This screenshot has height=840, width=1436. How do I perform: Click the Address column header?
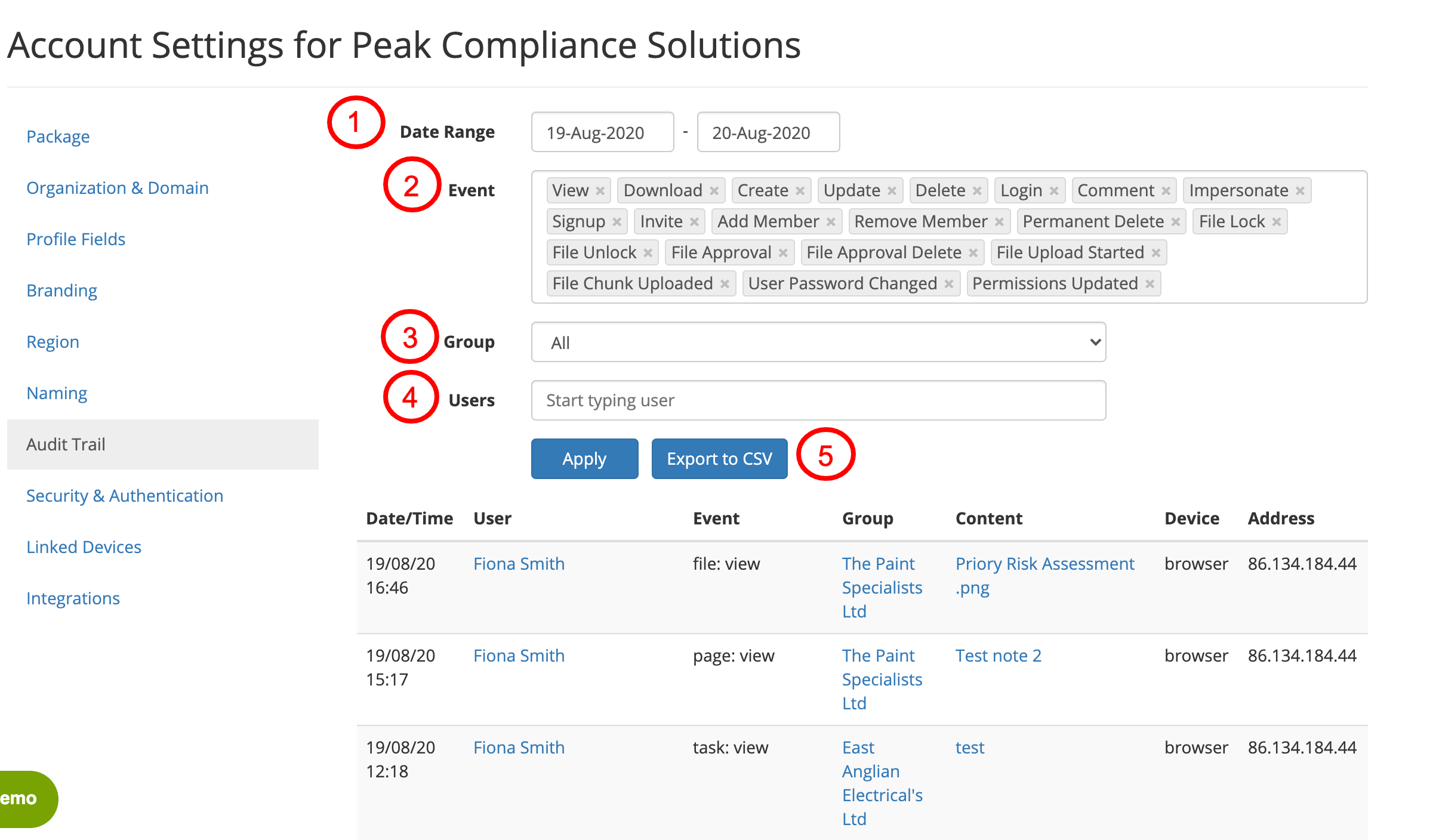pos(1281,518)
